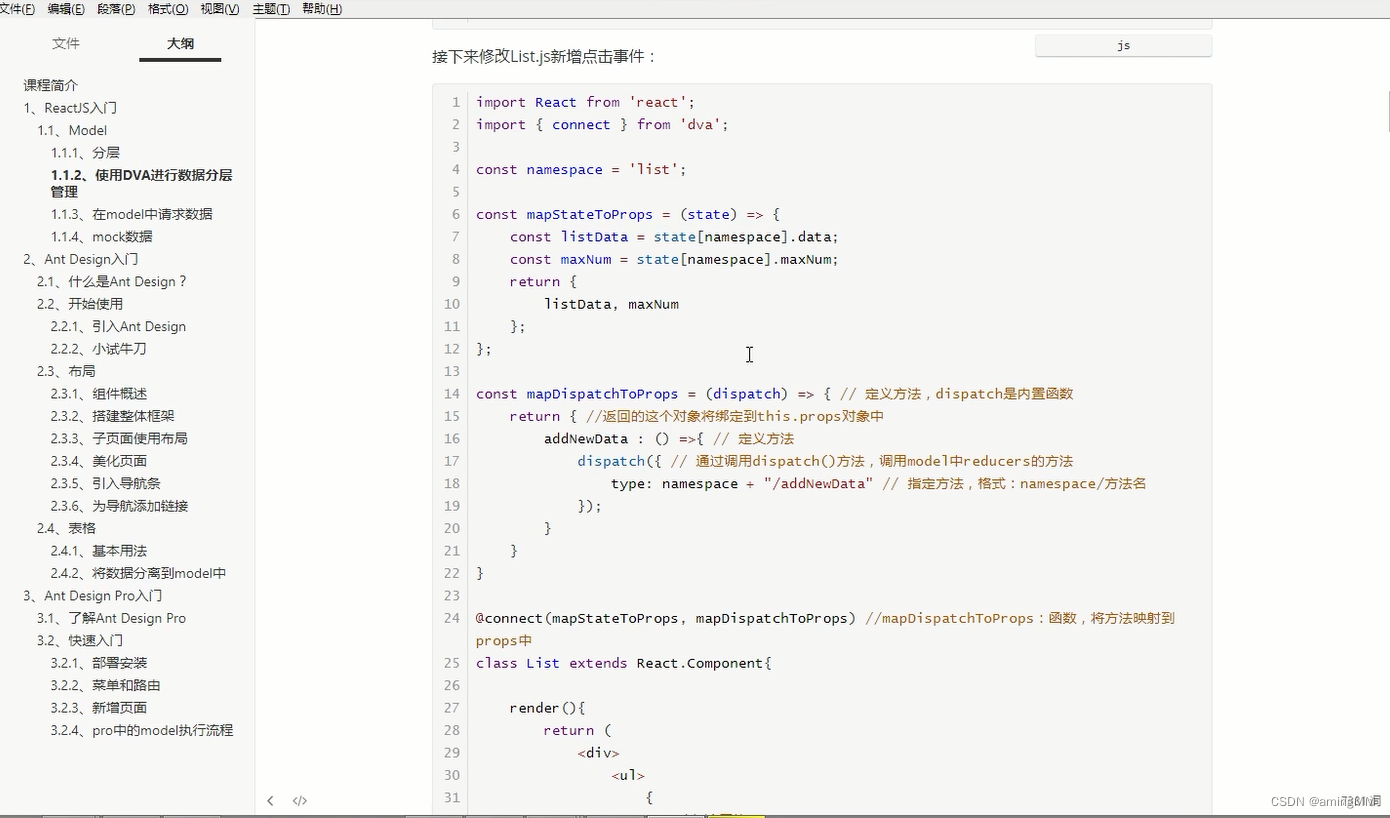Click code line const namespace = 'list';
Image resolution: width=1390 pixels, height=818 pixels.
581,170
